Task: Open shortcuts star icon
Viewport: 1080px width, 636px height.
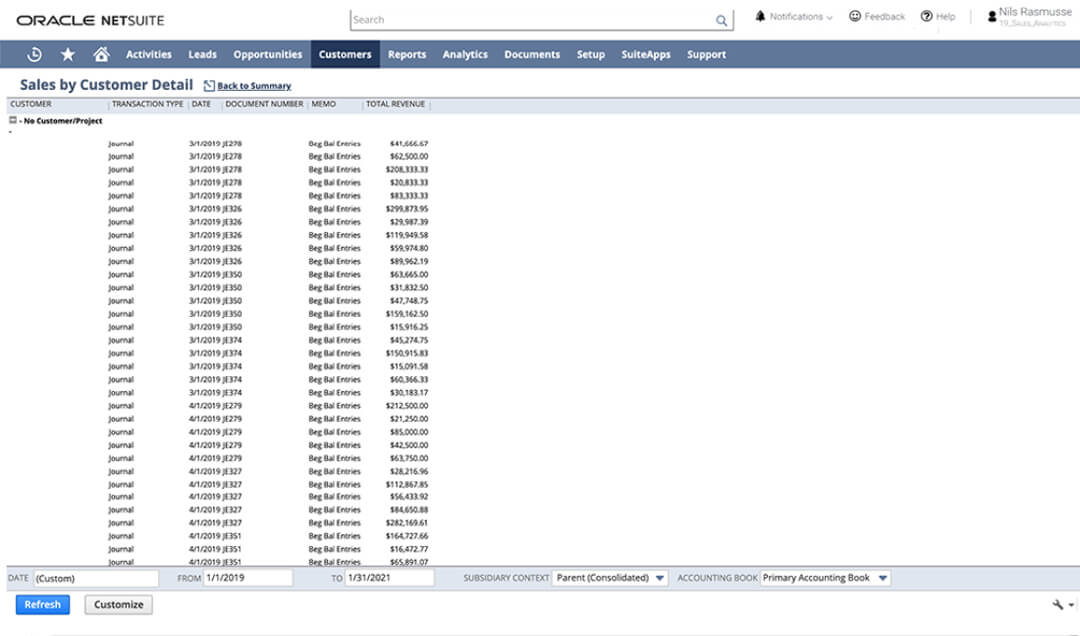Action: click(x=68, y=54)
